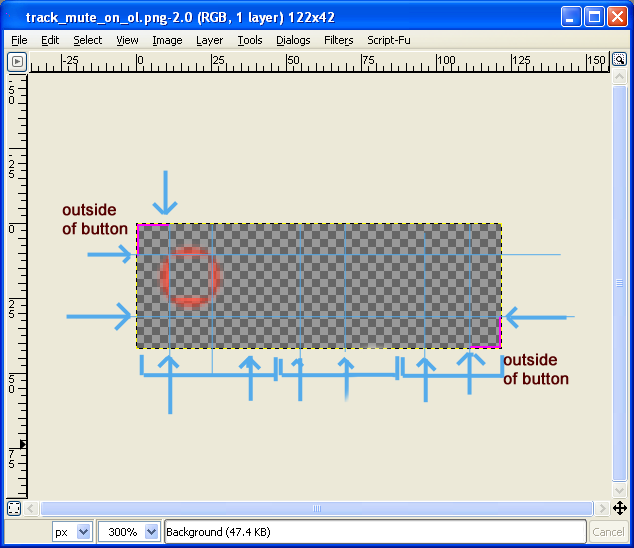Open the Filters menu
Image resolution: width=634 pixels, height=548 pixels.
tap(338, 40)
